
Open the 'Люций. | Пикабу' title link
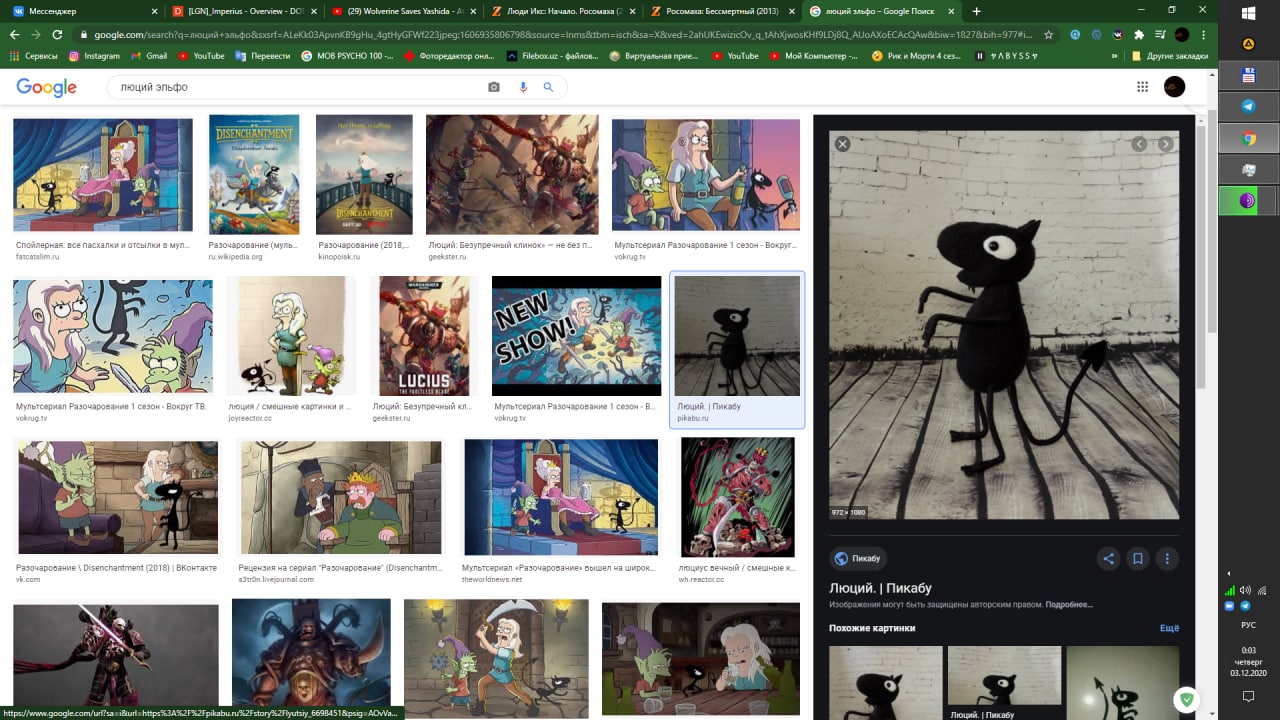tap(880, 588)
